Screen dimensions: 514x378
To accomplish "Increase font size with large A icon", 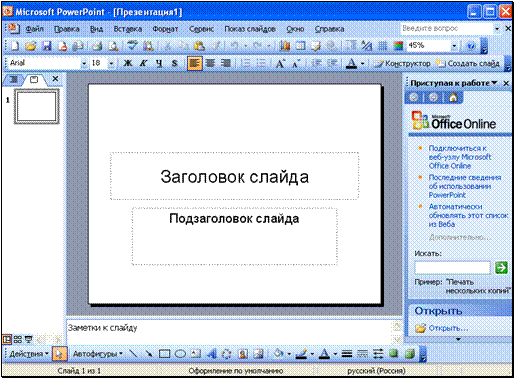I will coord(280,63).
